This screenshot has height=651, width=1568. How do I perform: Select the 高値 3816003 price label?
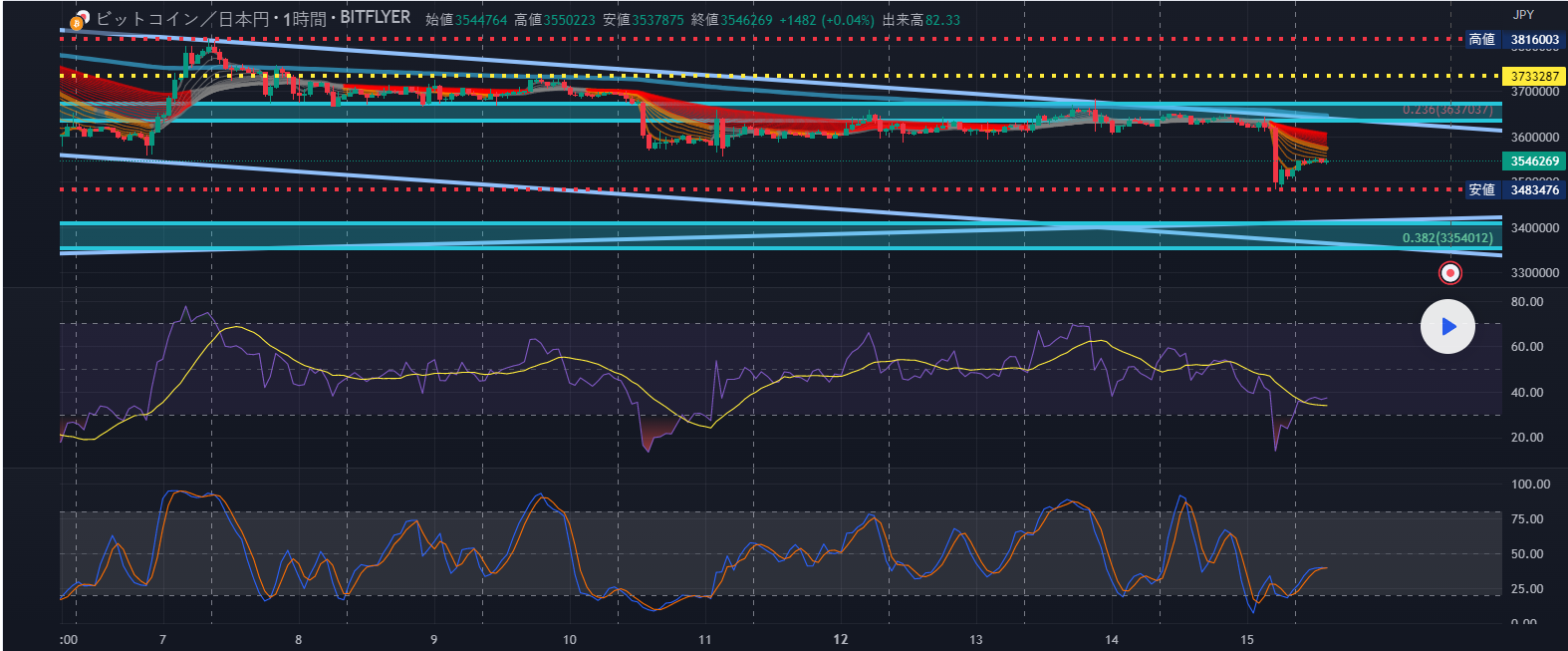pos(1513,40)
